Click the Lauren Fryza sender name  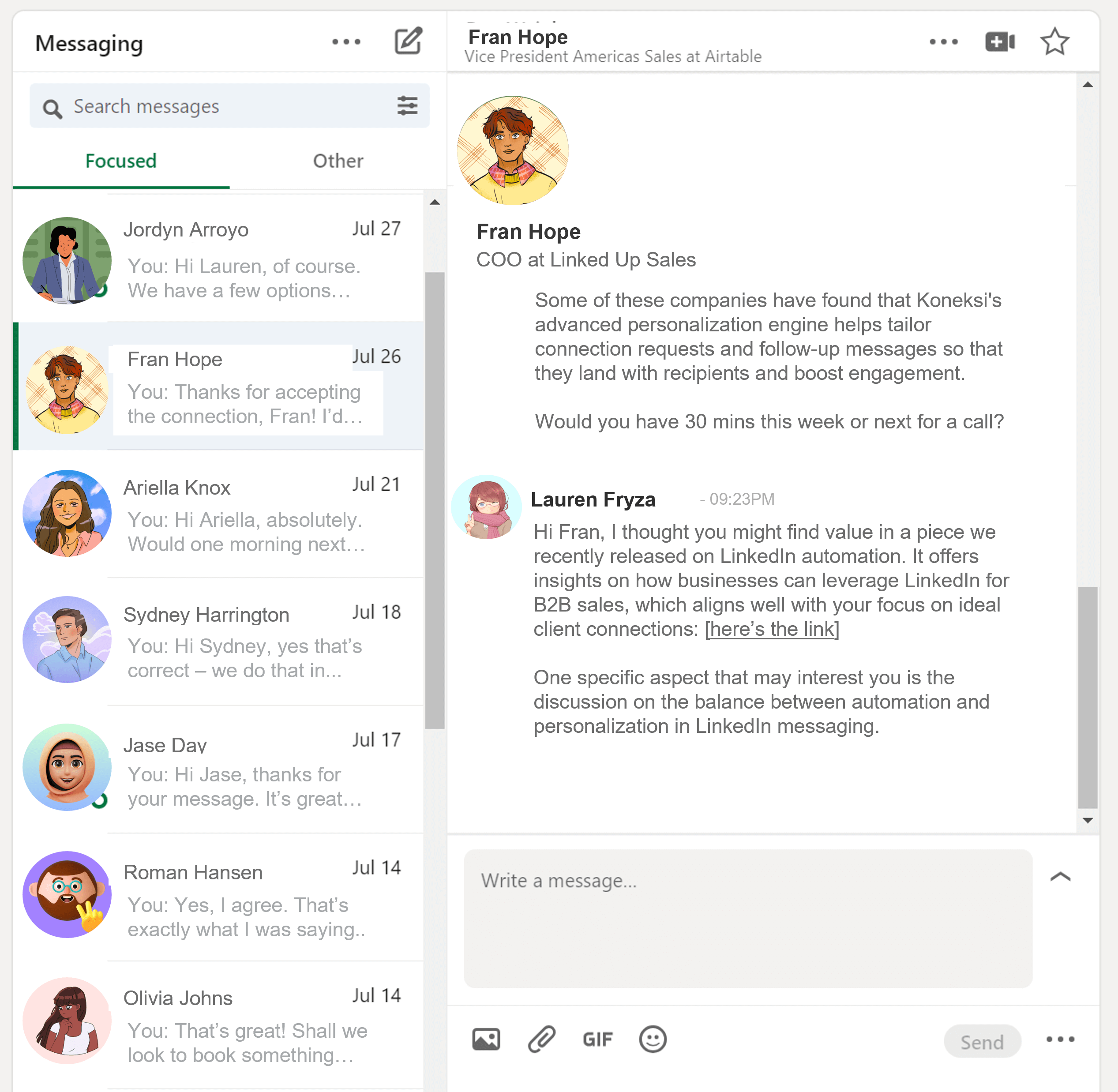pos(593,499)
